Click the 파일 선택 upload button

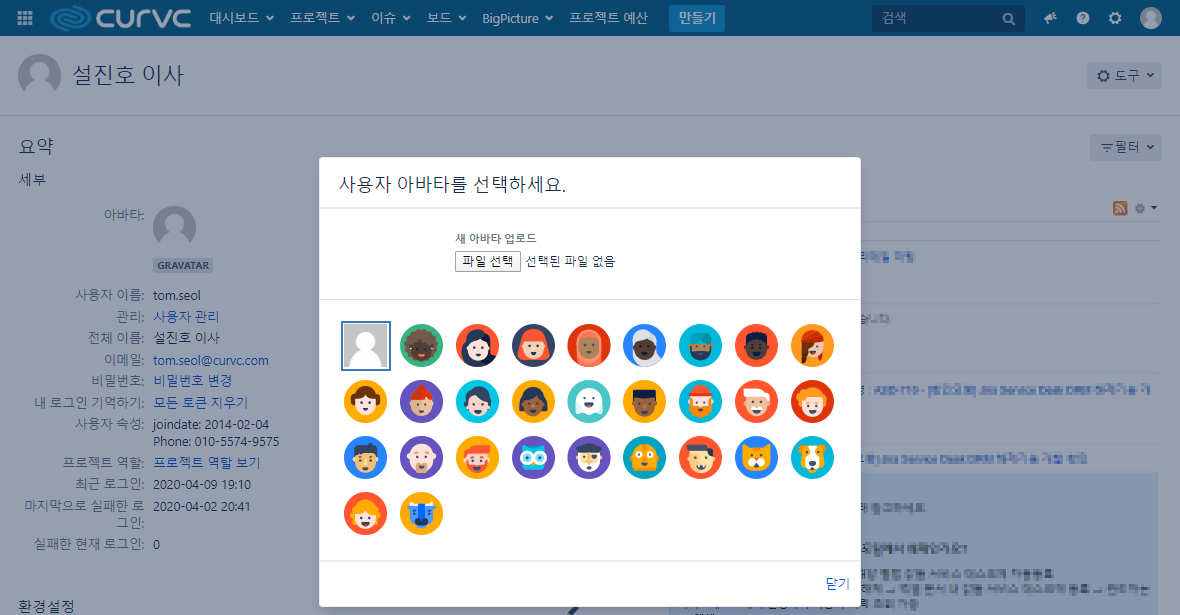[487, 261]
